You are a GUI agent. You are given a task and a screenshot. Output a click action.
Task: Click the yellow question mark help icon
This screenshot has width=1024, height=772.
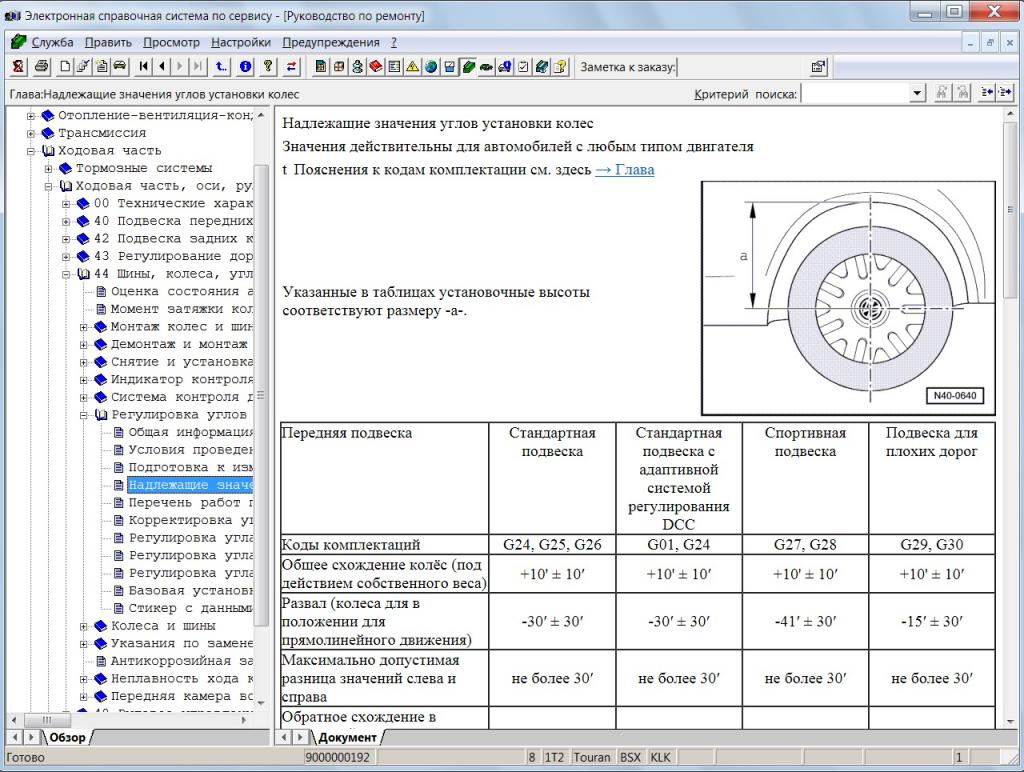[x=268, y=66]
